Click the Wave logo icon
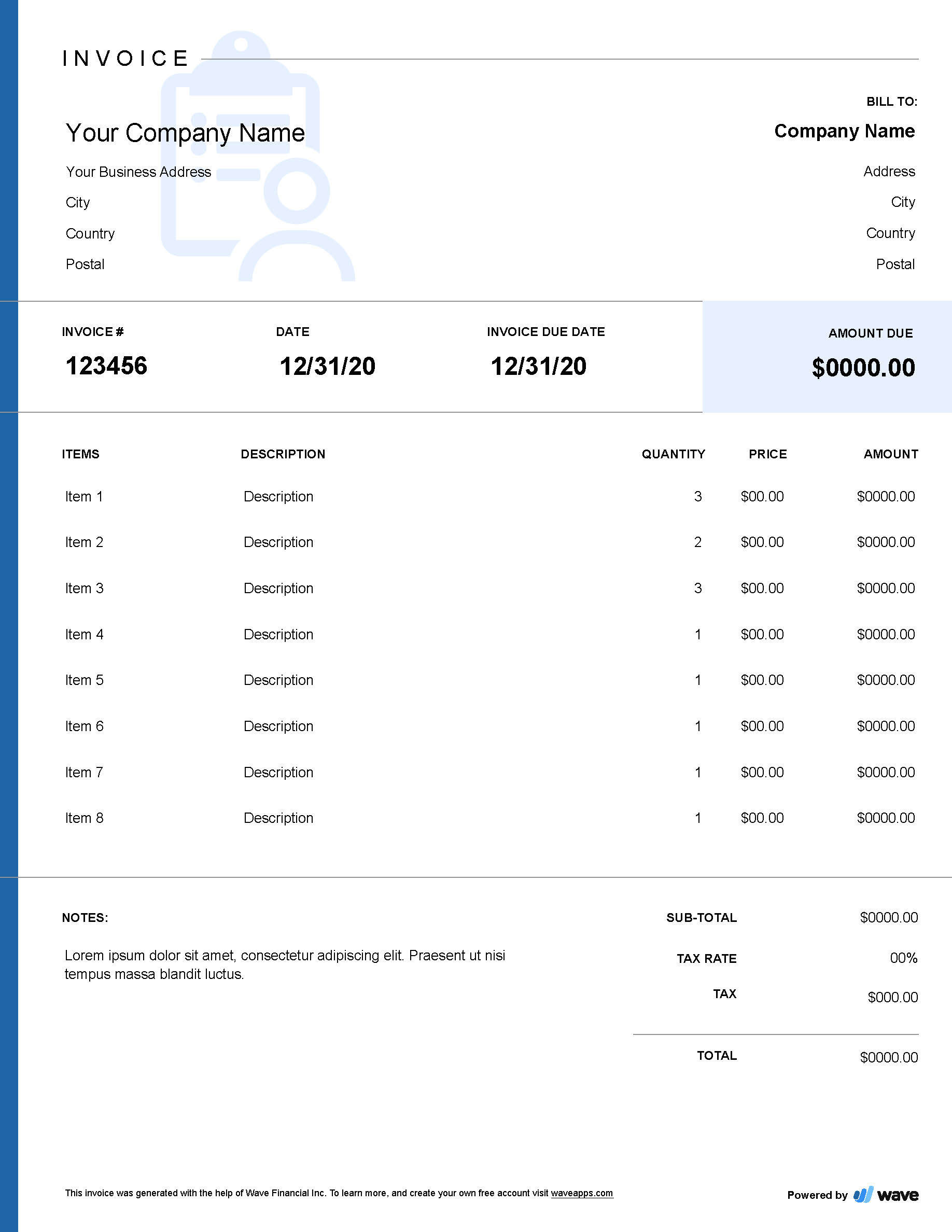The height and width of the screenshot is (1232, 952). pos(863,1194)
